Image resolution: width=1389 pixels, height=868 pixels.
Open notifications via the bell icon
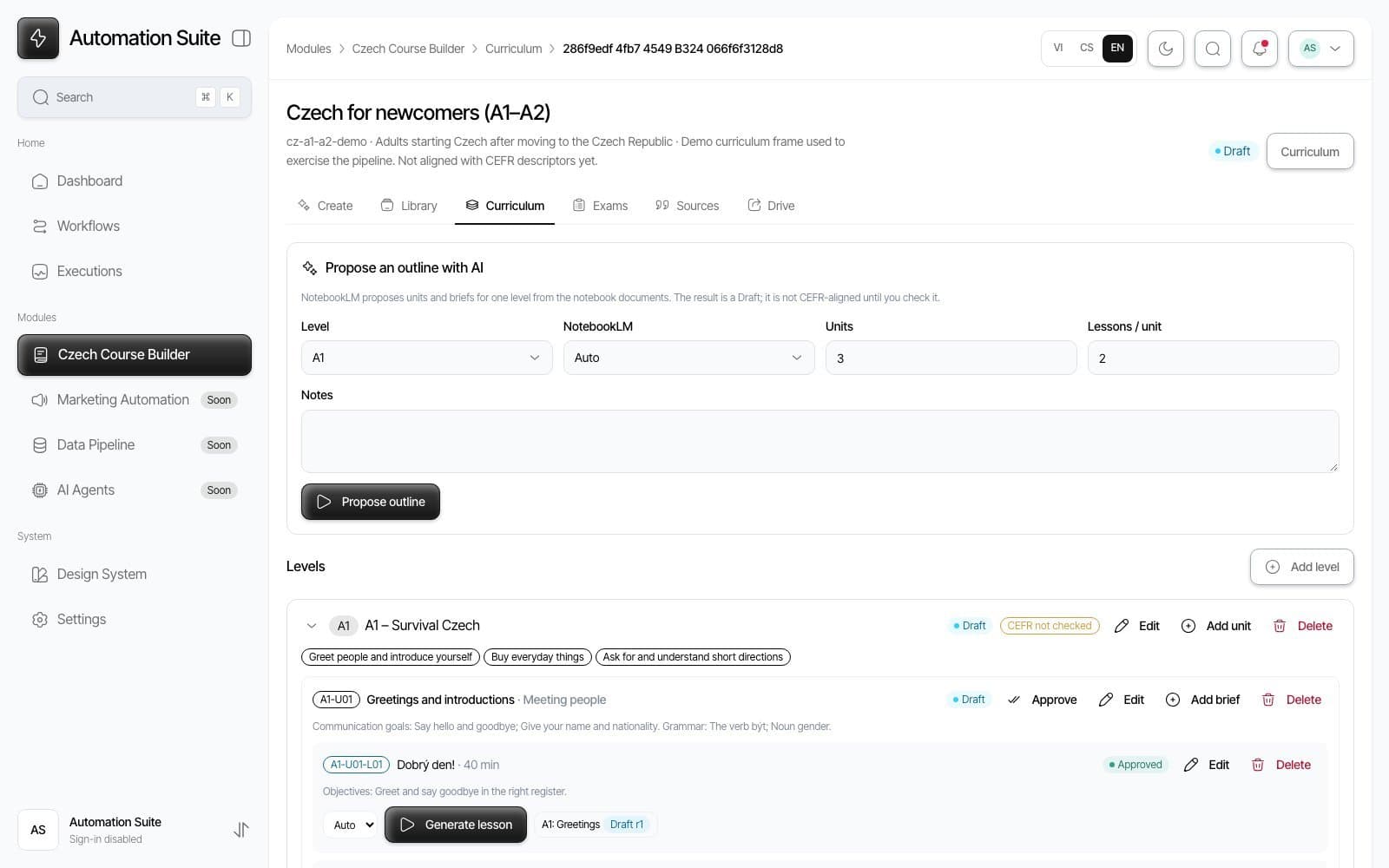(x=1259, y=49)
